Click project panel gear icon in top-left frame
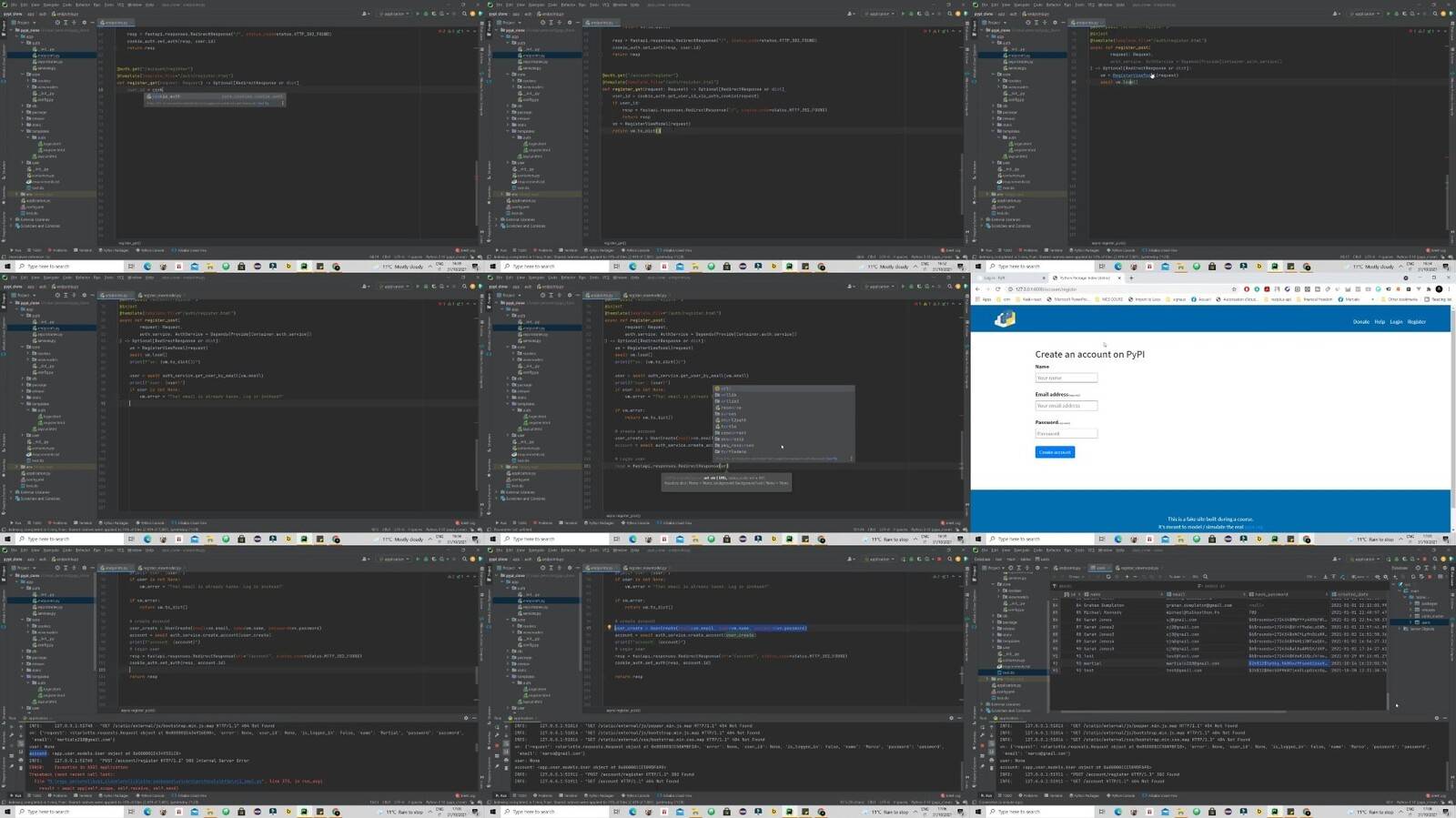This screenshot has height=818, width=1456. click(x=84, y=23)
